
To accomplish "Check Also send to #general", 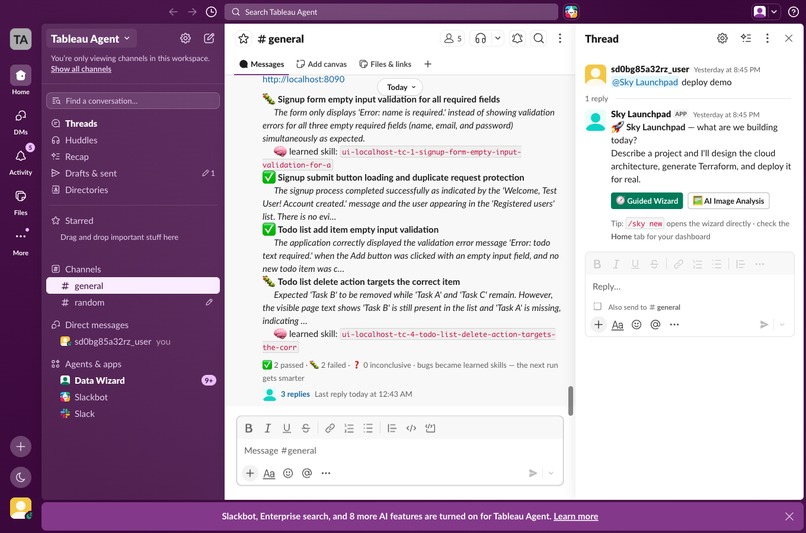I will (597, 307).
